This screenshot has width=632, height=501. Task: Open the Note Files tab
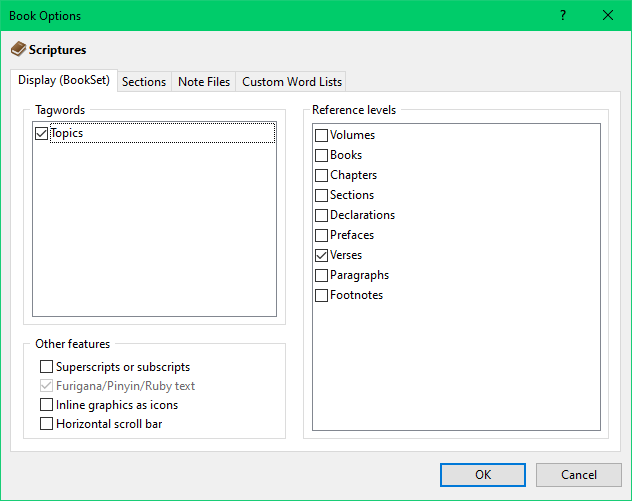(204, 82)
